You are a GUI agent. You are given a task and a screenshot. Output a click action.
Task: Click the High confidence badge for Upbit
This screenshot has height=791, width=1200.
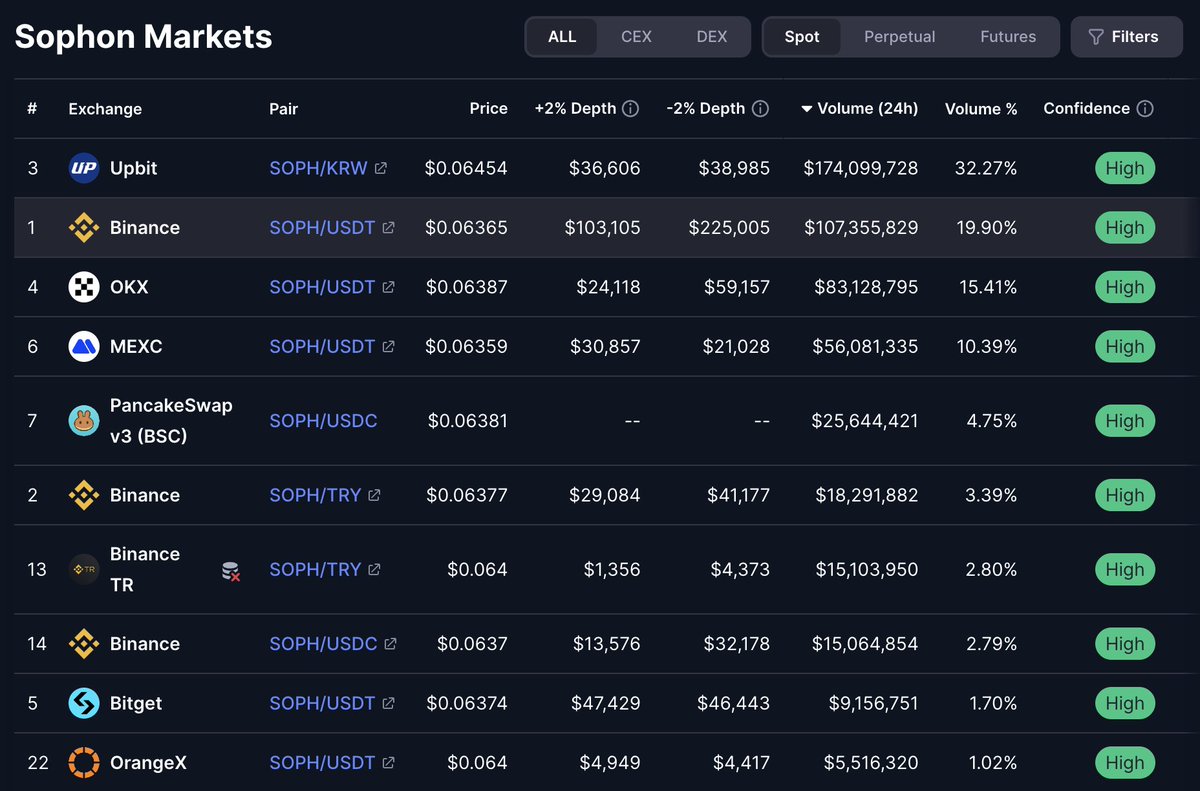click(1125, 167)
